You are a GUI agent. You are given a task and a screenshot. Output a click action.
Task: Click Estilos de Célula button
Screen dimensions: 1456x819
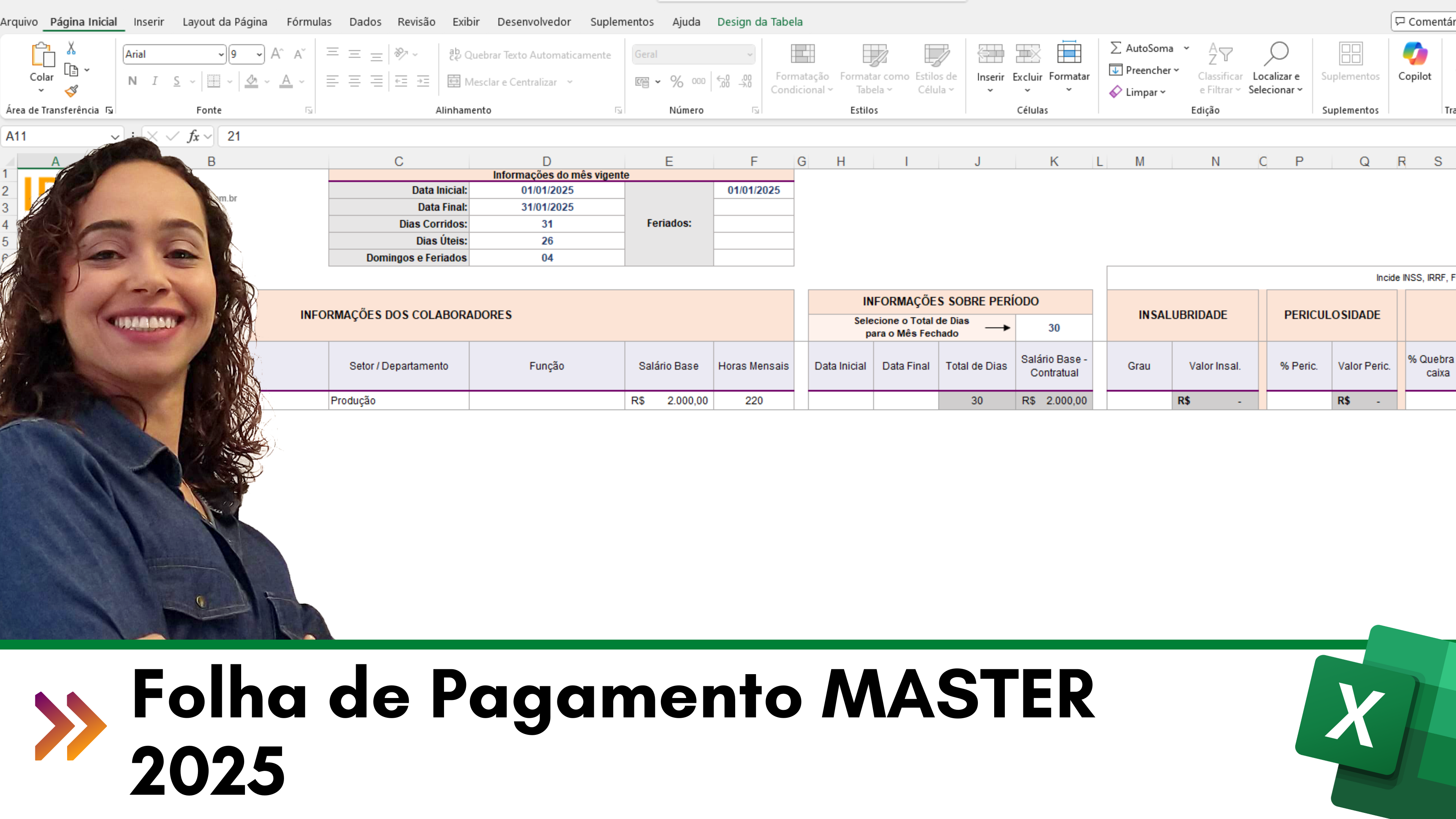pos(936,68)
